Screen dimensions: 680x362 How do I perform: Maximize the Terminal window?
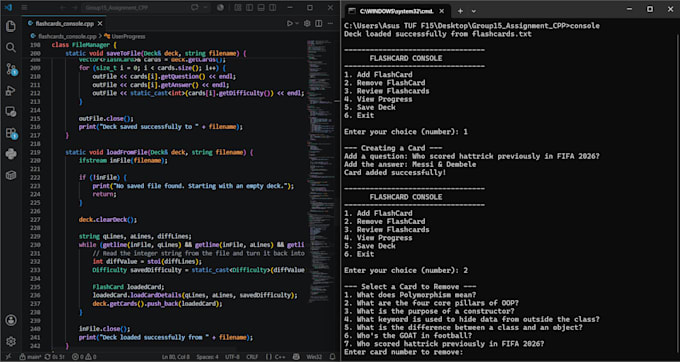pyautogui.click(x=650, y=9)
